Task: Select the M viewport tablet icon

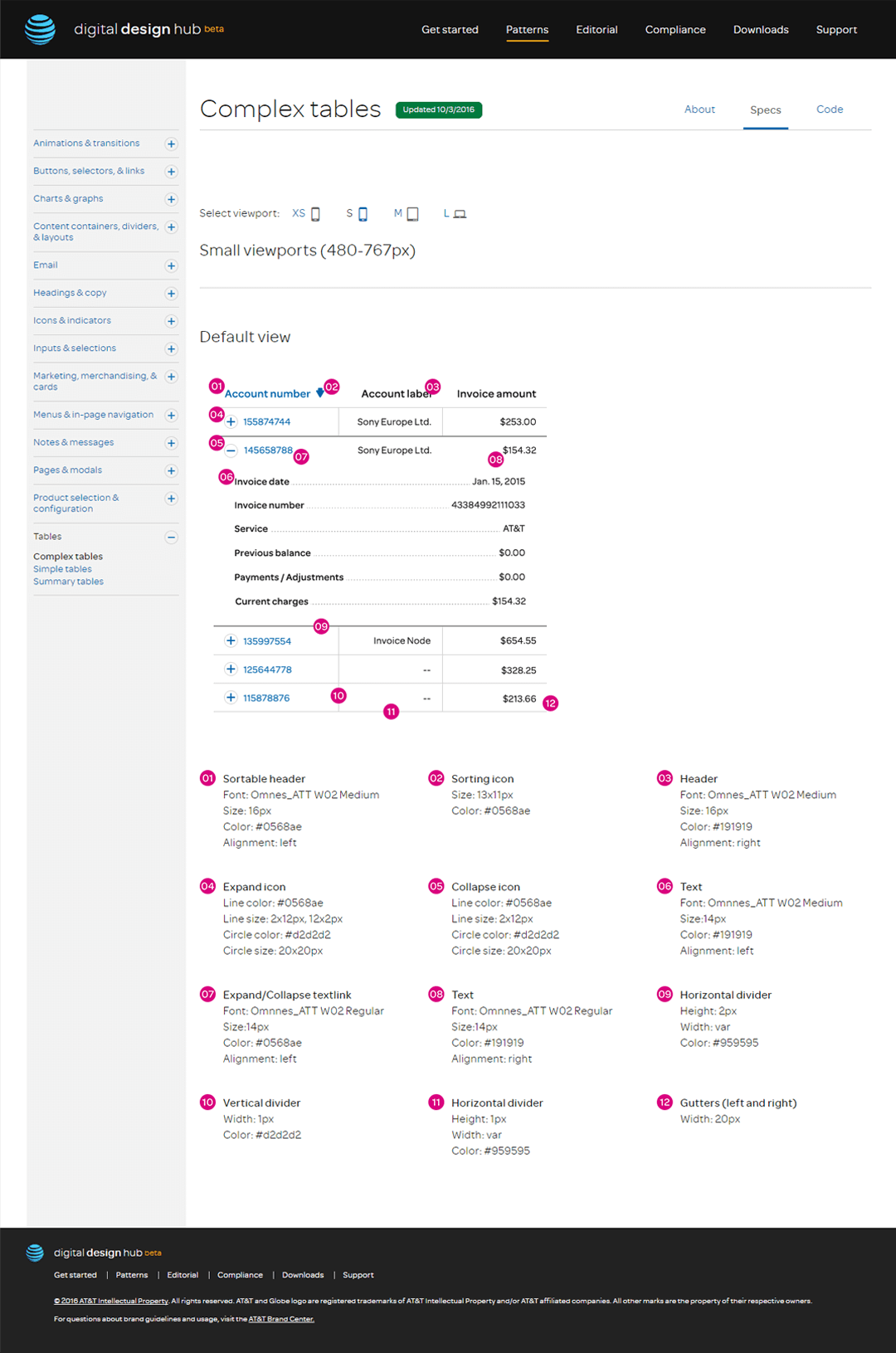Action: click(x=412, y=214)
